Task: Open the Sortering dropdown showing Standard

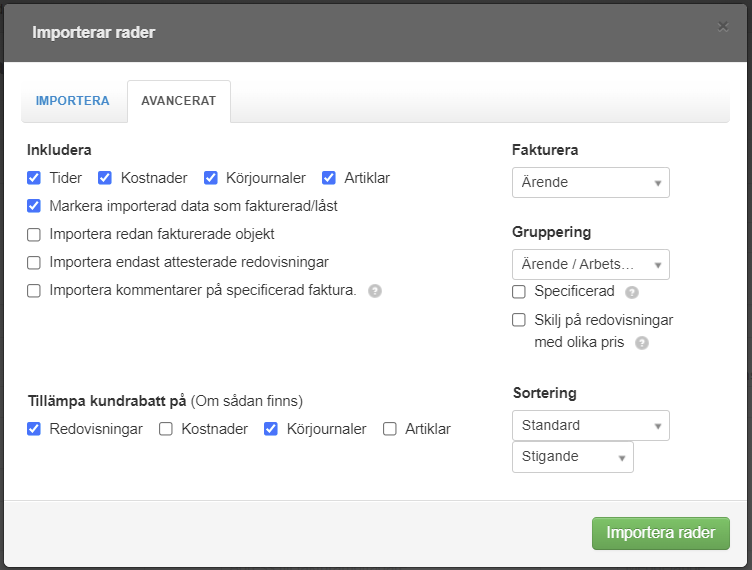Action: [x=590, y=425]
